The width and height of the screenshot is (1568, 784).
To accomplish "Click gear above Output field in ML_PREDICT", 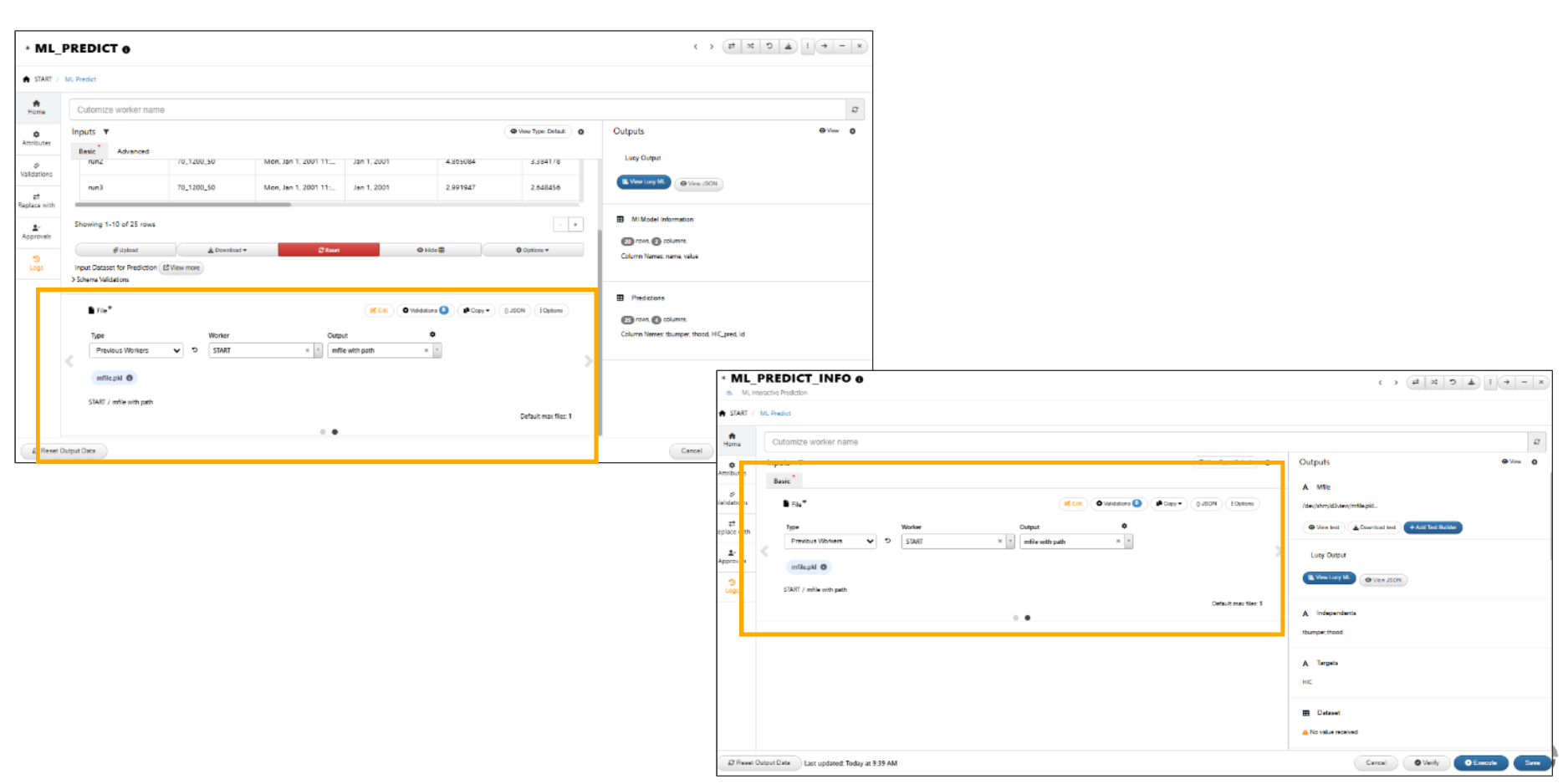I will pyautogui.click(x=432, y=334).
